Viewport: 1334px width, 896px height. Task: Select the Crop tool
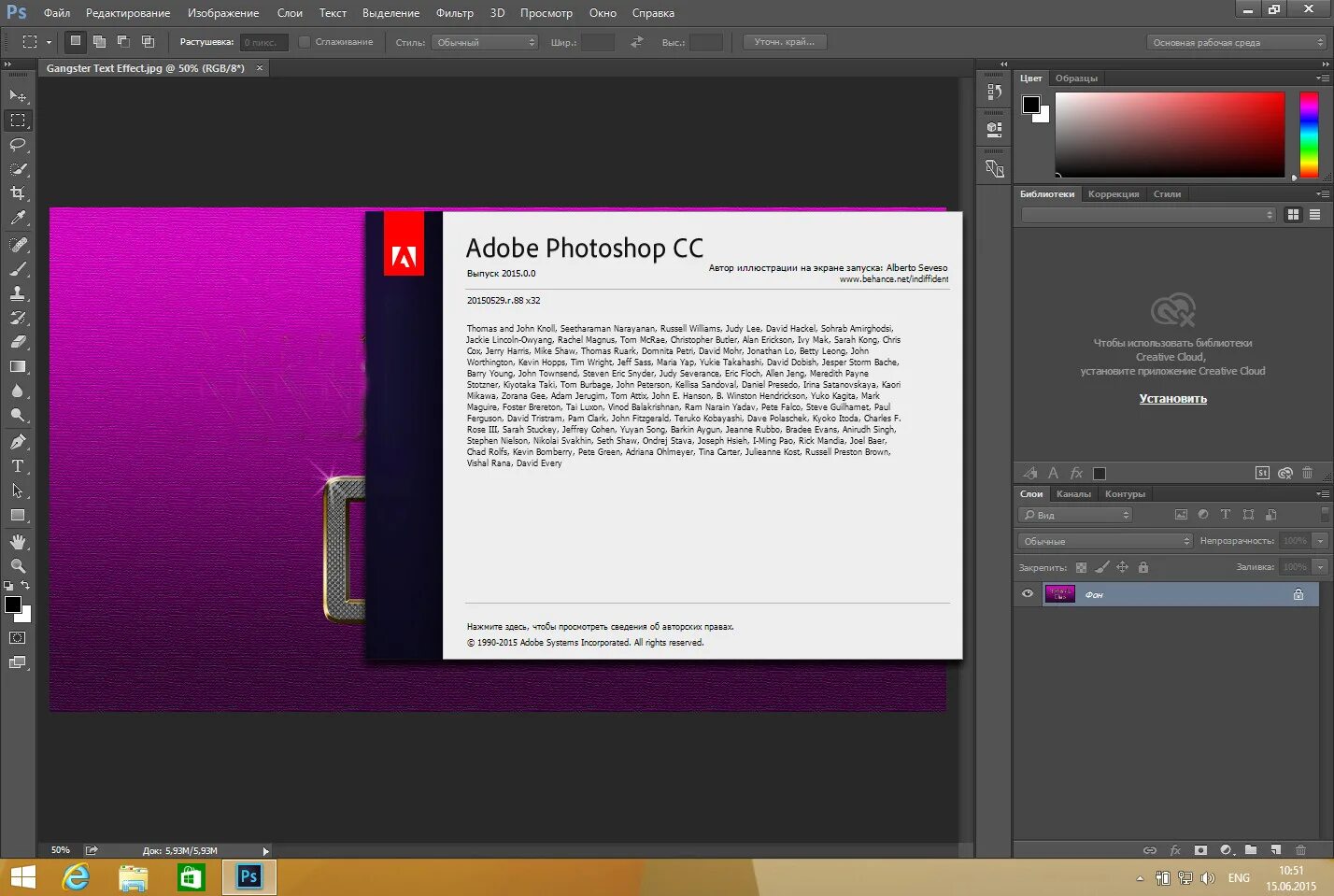click(x=18, y=193)
